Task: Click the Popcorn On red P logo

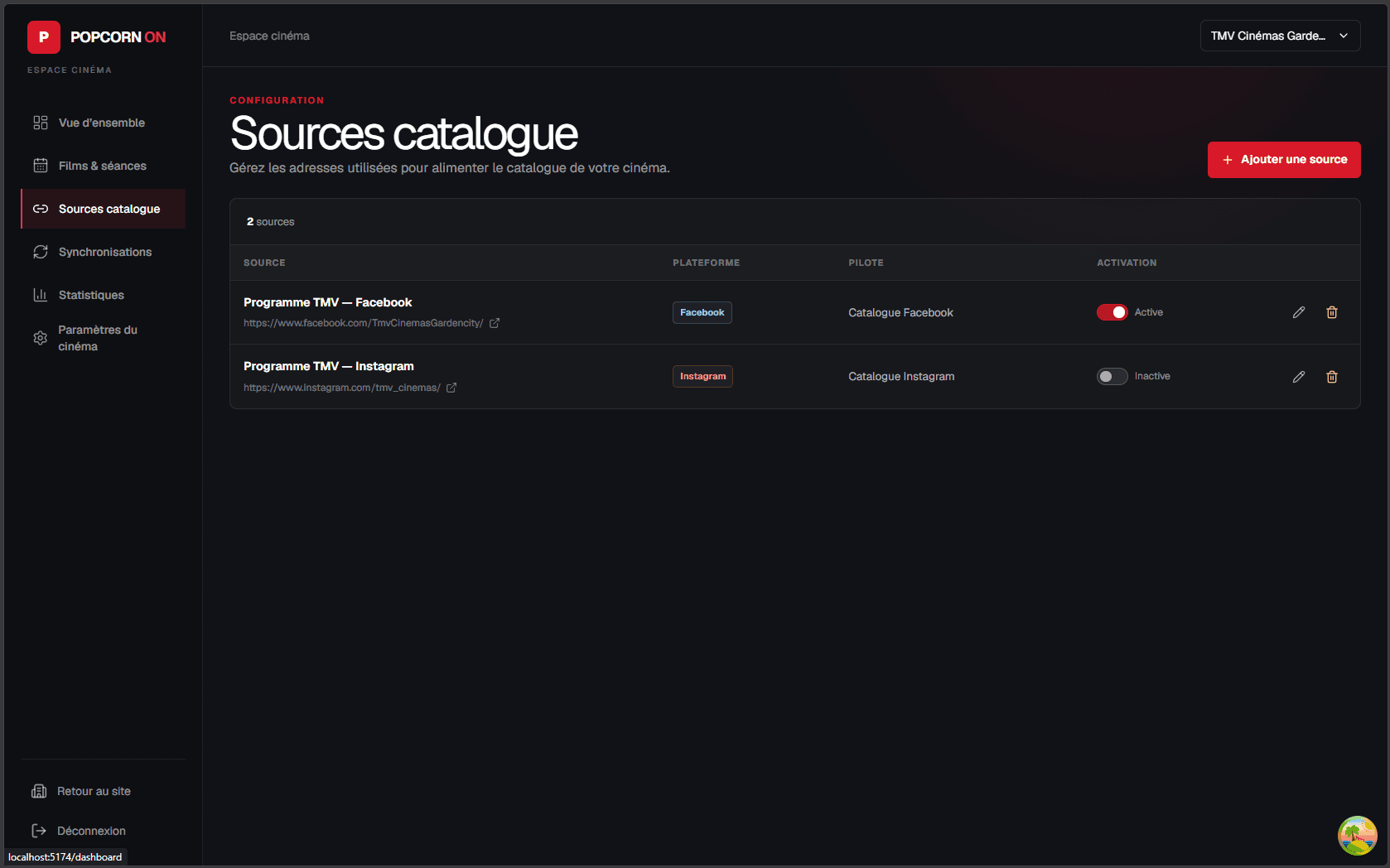Action: [x=44, y=37]
